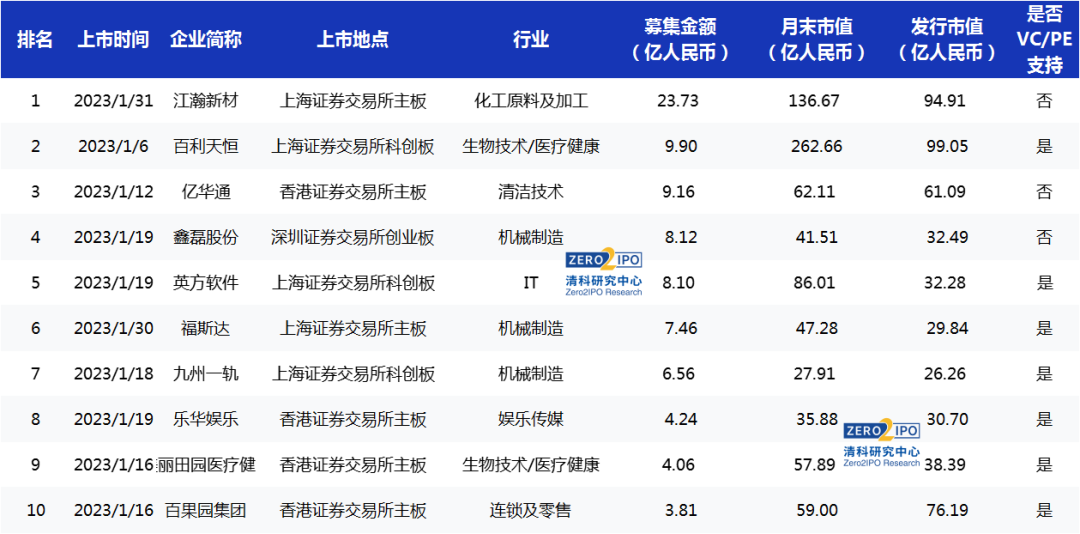Screen dimensions: 1080x534
Task: Select company name 英方软件
Action: point(206,283)
